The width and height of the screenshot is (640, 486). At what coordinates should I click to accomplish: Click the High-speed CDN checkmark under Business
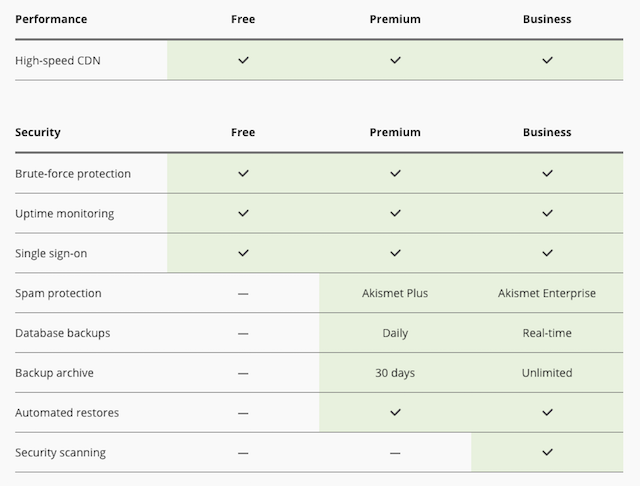[x=547, y=60]
